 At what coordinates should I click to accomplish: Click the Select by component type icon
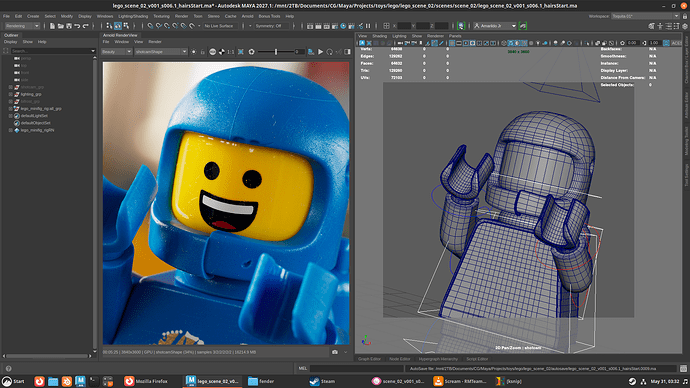pos(126,26)
